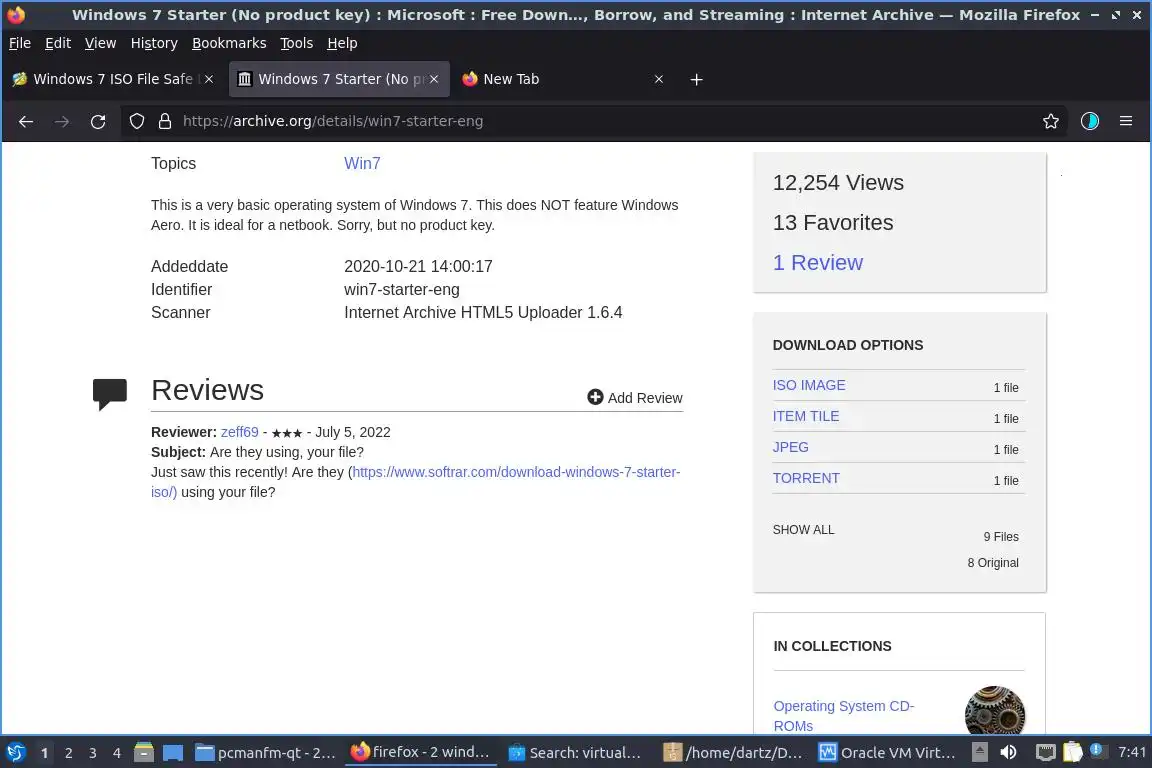Click the 12,254 Views text

[838, 182]
